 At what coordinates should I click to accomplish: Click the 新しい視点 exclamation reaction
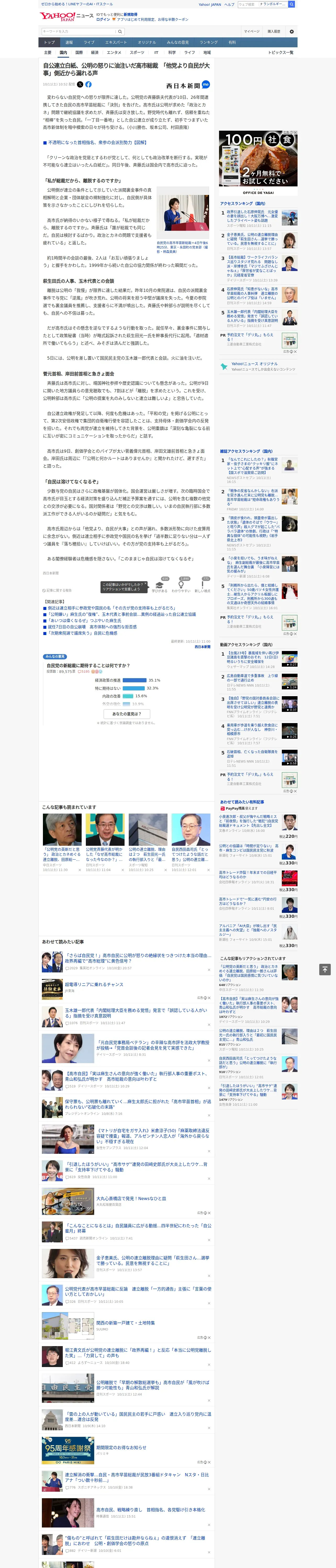tap(203, 584)
